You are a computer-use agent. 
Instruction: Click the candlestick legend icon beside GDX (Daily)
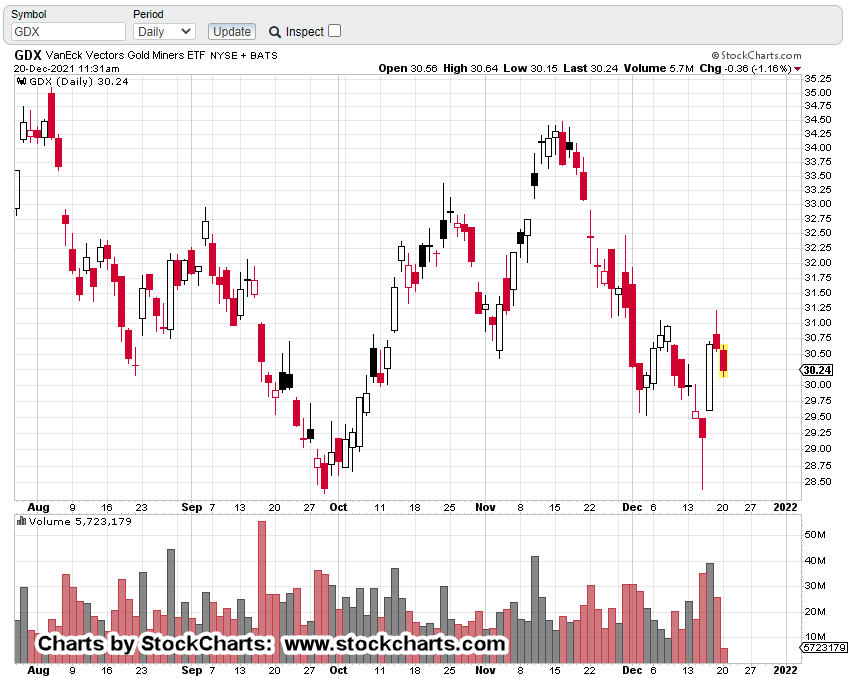tap(21, 83)
